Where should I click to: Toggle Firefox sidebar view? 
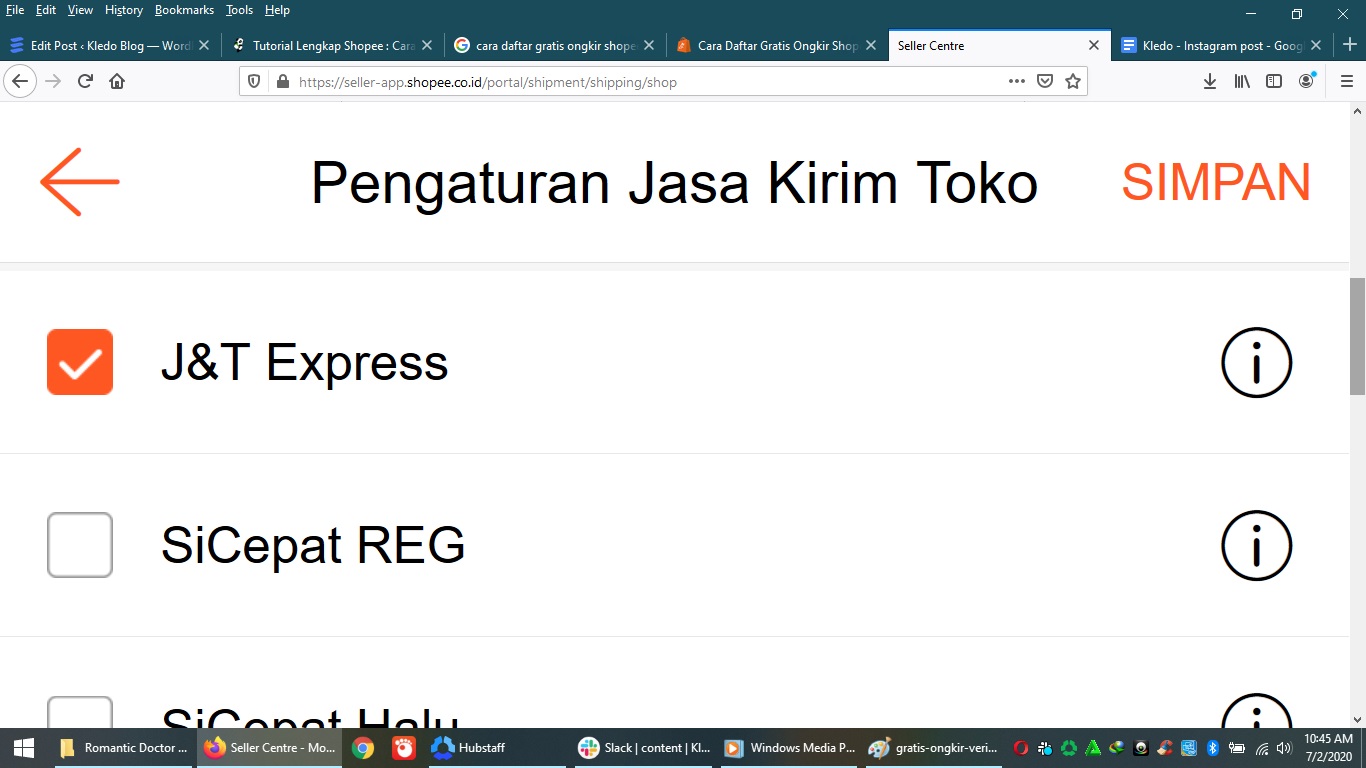pos(1274,81)
